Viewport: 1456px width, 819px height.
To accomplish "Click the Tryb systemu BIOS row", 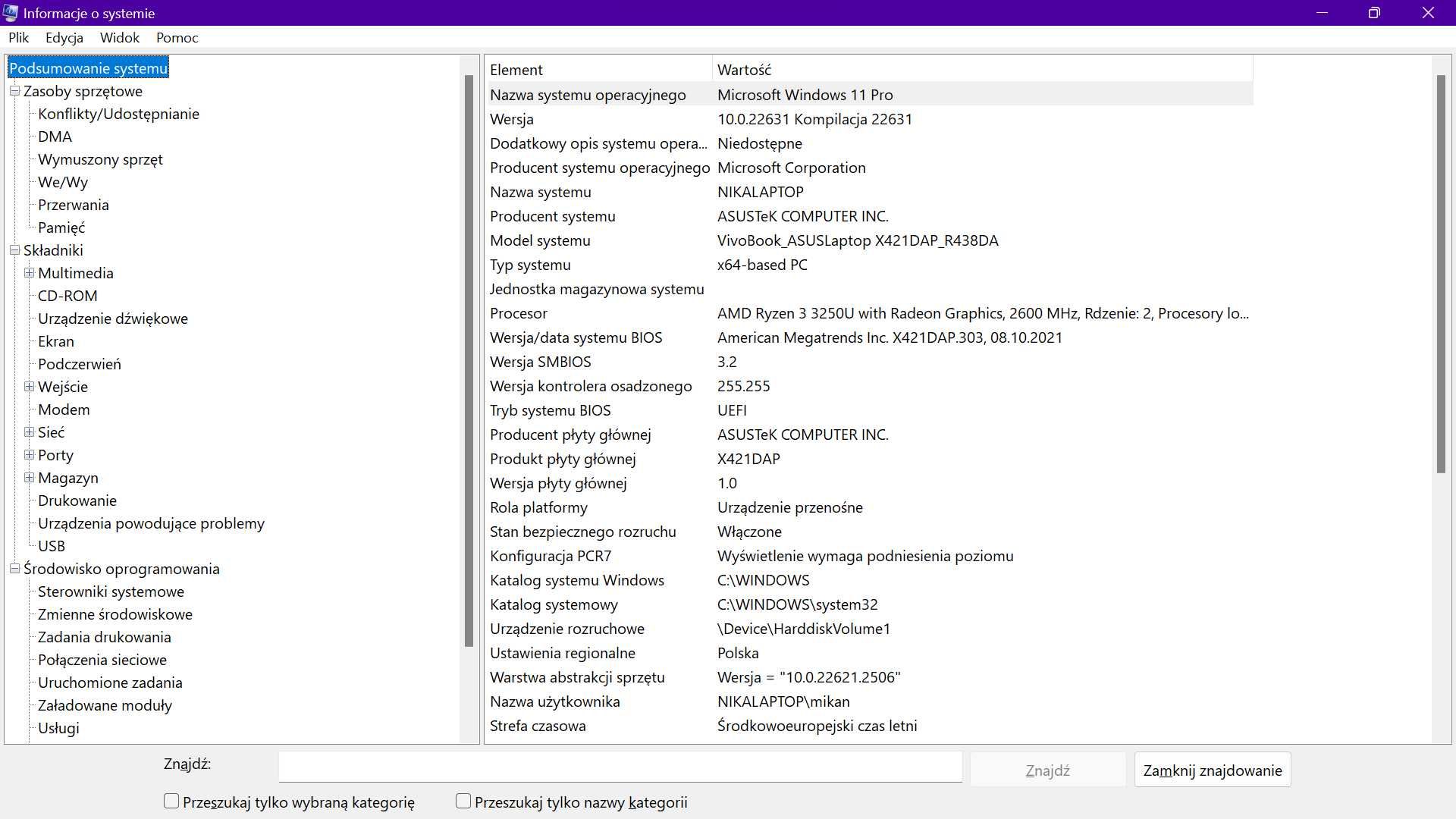I will point(869,410).
